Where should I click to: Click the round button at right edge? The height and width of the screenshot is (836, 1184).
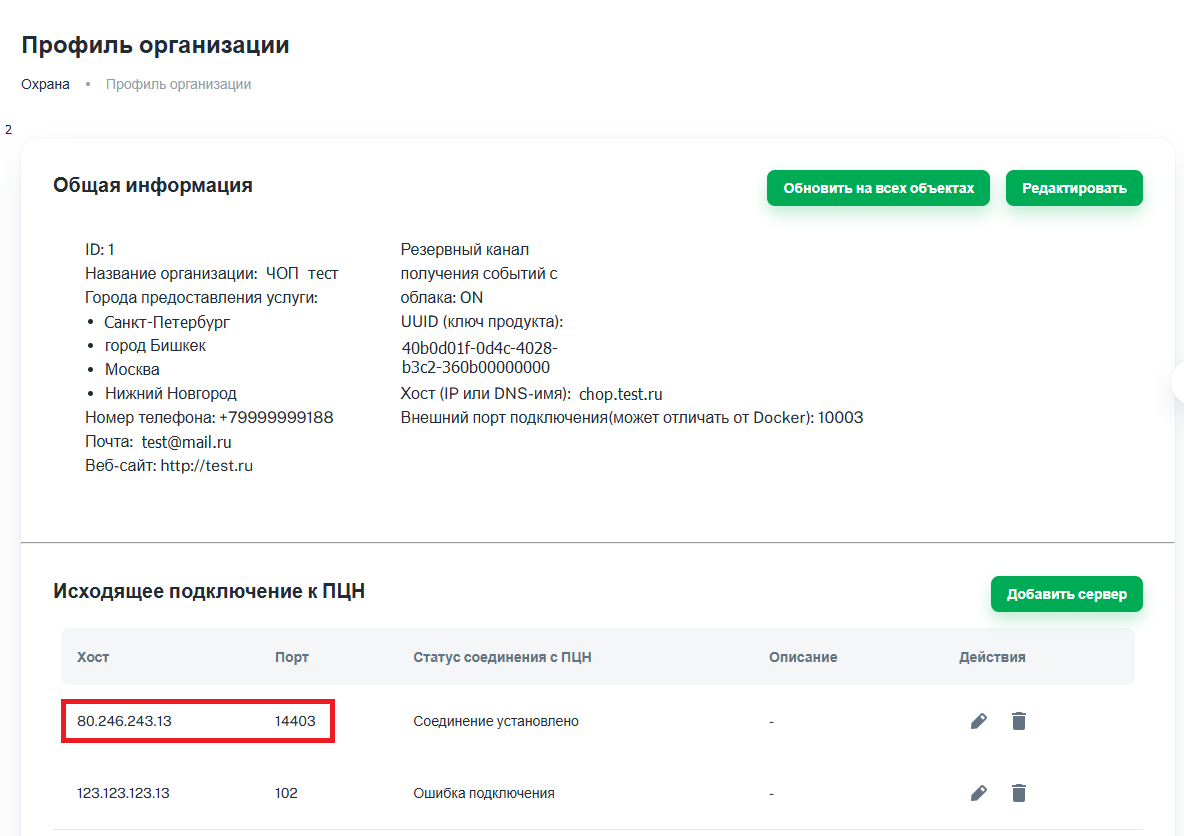[1178, 382]
